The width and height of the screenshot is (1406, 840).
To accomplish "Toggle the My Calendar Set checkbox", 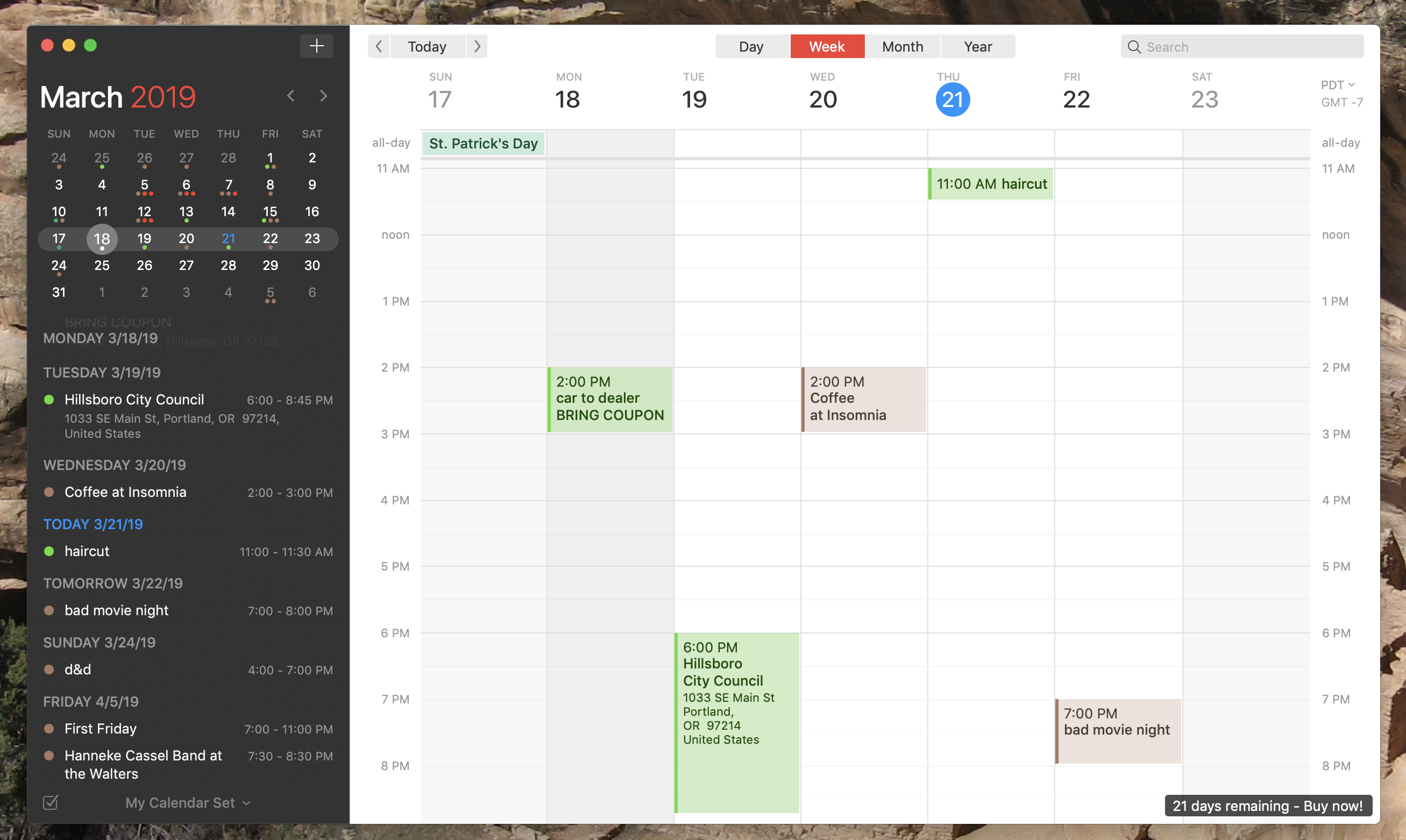I will point(50,802).
